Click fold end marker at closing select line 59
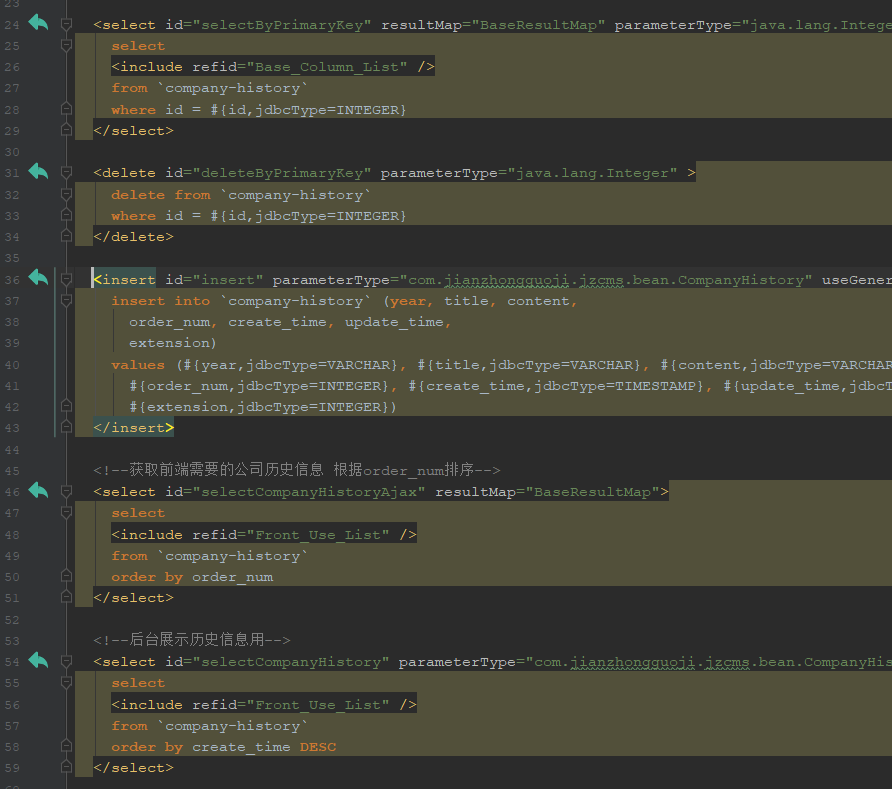Screen dimensions: 892x789 point(67,767)
